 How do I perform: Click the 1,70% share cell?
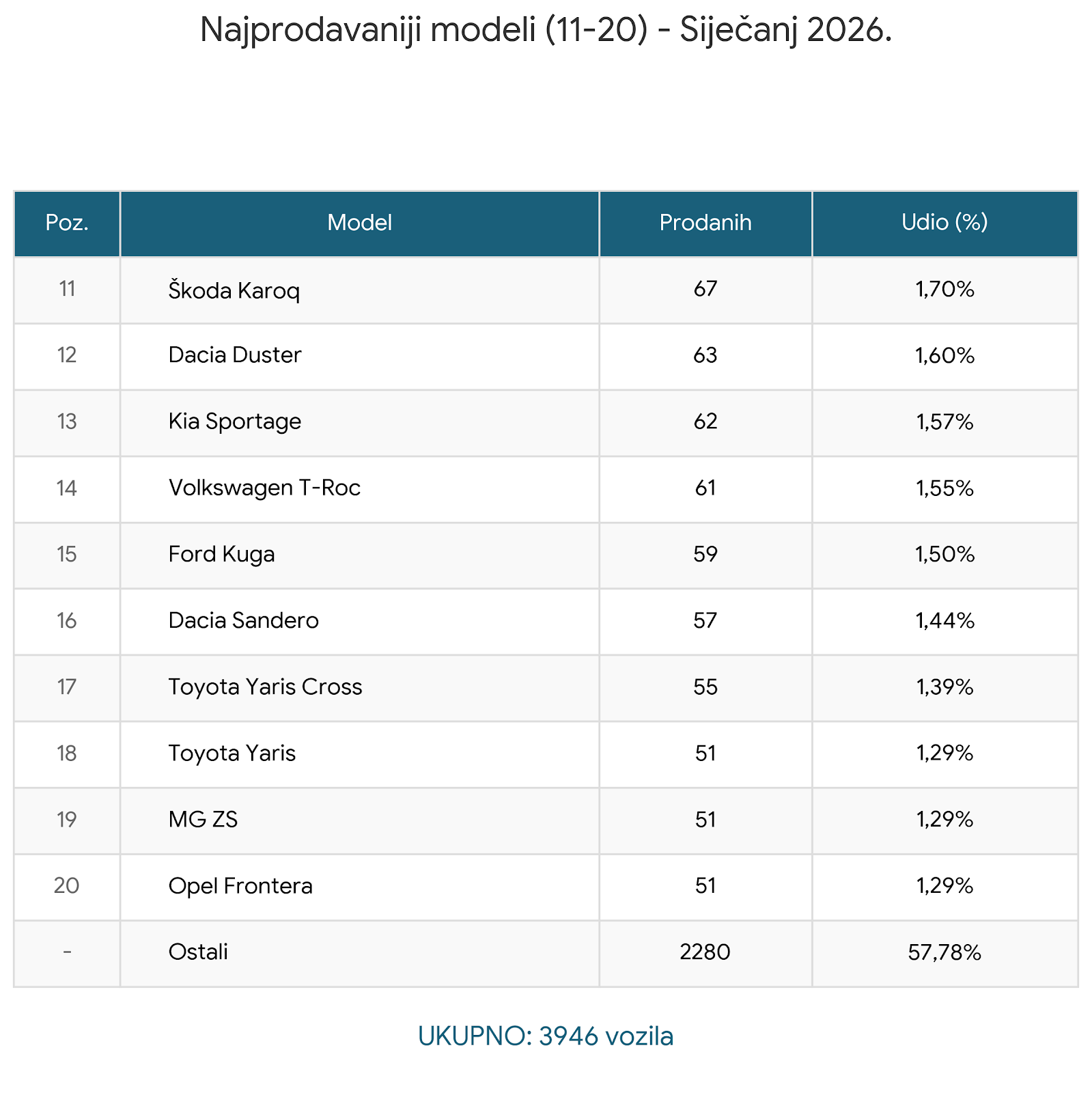tap(944, 290)
